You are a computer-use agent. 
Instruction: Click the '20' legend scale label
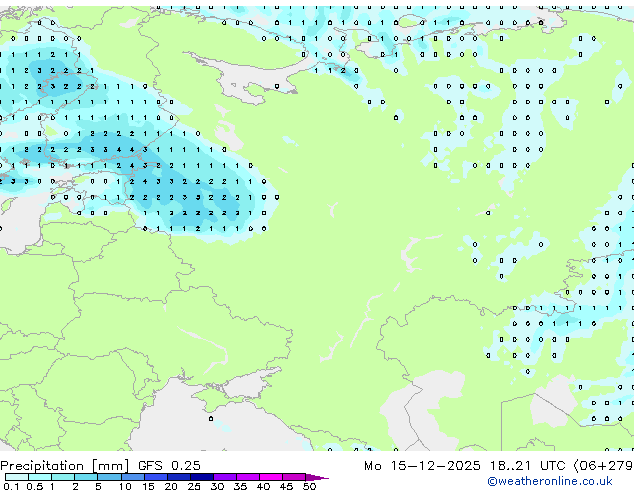[x=171, y=486]
